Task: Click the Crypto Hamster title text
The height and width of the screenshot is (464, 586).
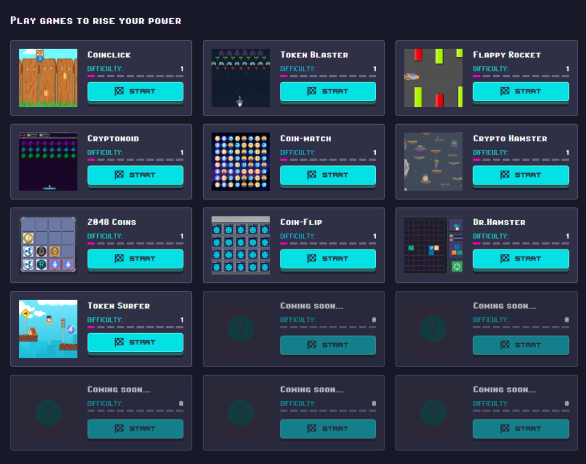Action: pyautogui.click(x=510, y=139)
